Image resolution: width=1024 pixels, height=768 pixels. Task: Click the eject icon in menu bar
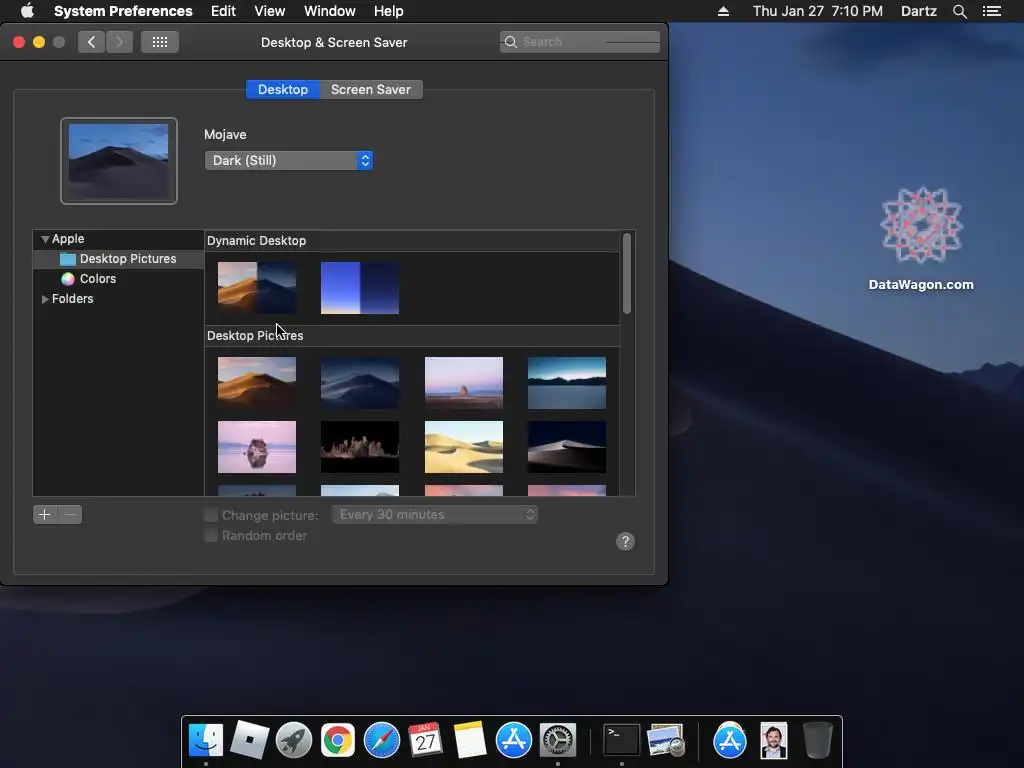click(x=723, y=11)
